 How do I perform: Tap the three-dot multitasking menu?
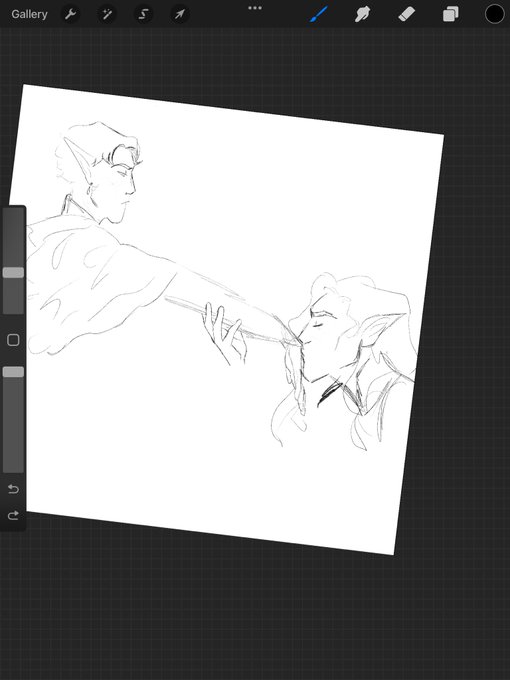255,8
